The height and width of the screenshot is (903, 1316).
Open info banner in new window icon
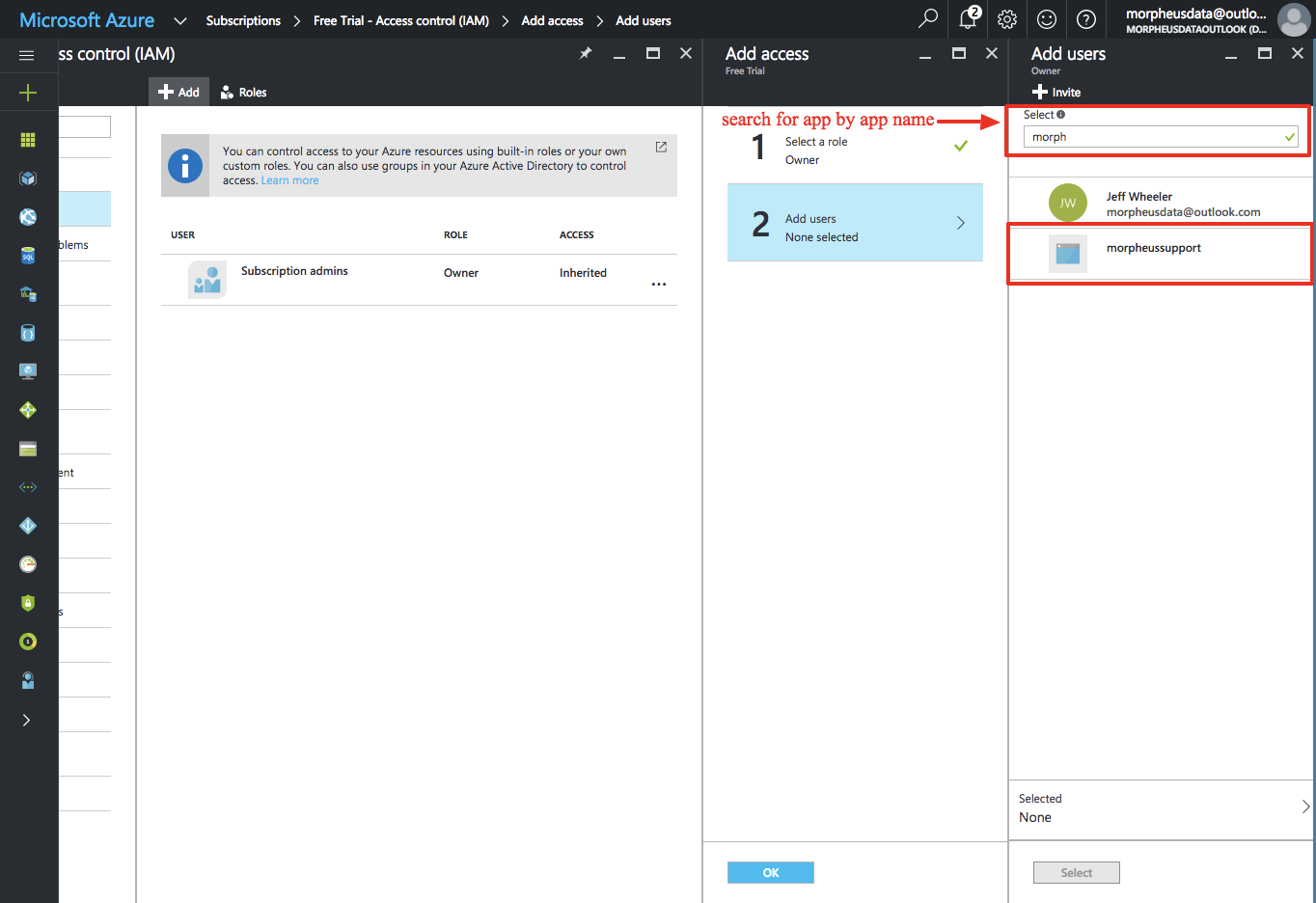click(661, 147)
